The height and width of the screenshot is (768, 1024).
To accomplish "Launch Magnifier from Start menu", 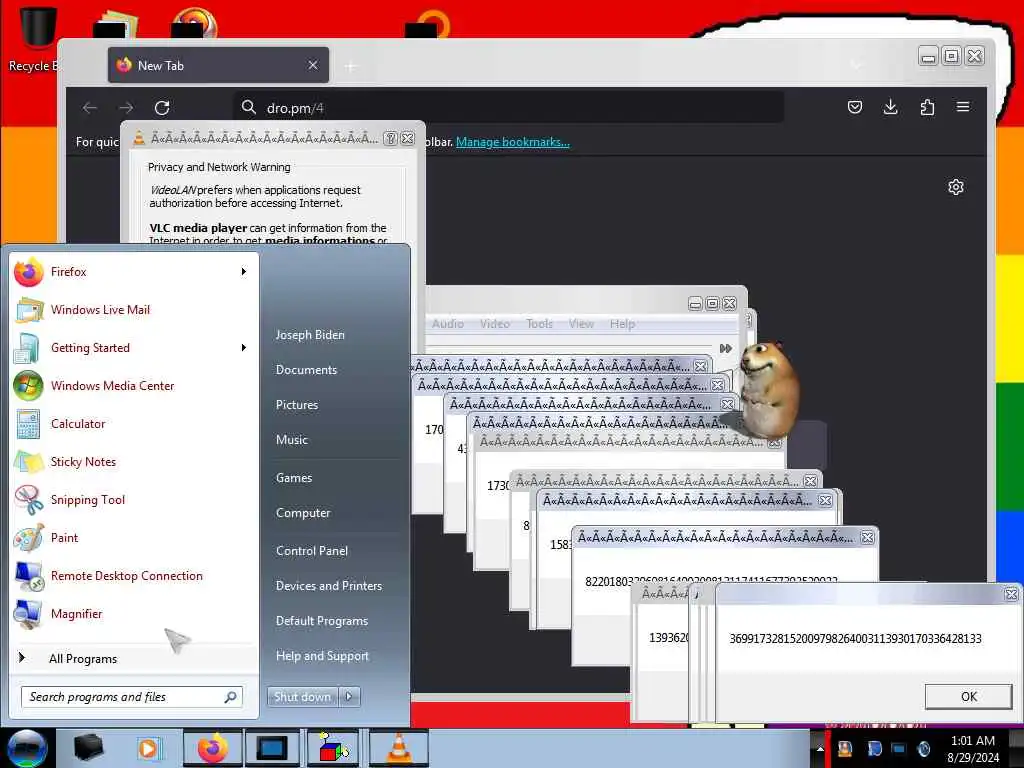I will click(x=133, y=613).
